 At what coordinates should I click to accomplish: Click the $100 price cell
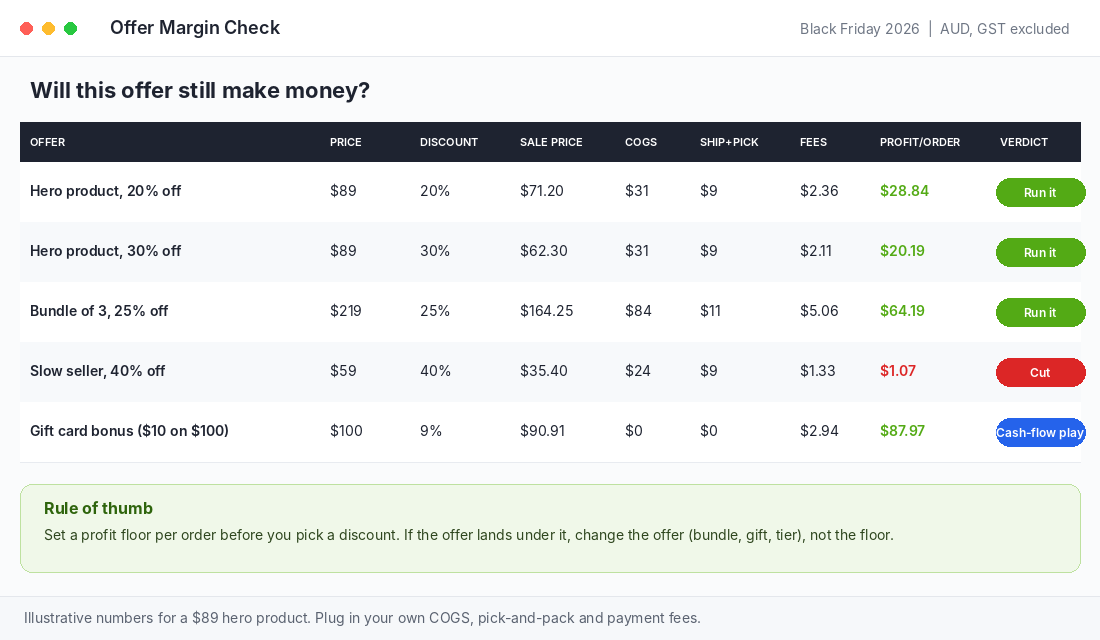pyautogui.click(x=347, y=431)
